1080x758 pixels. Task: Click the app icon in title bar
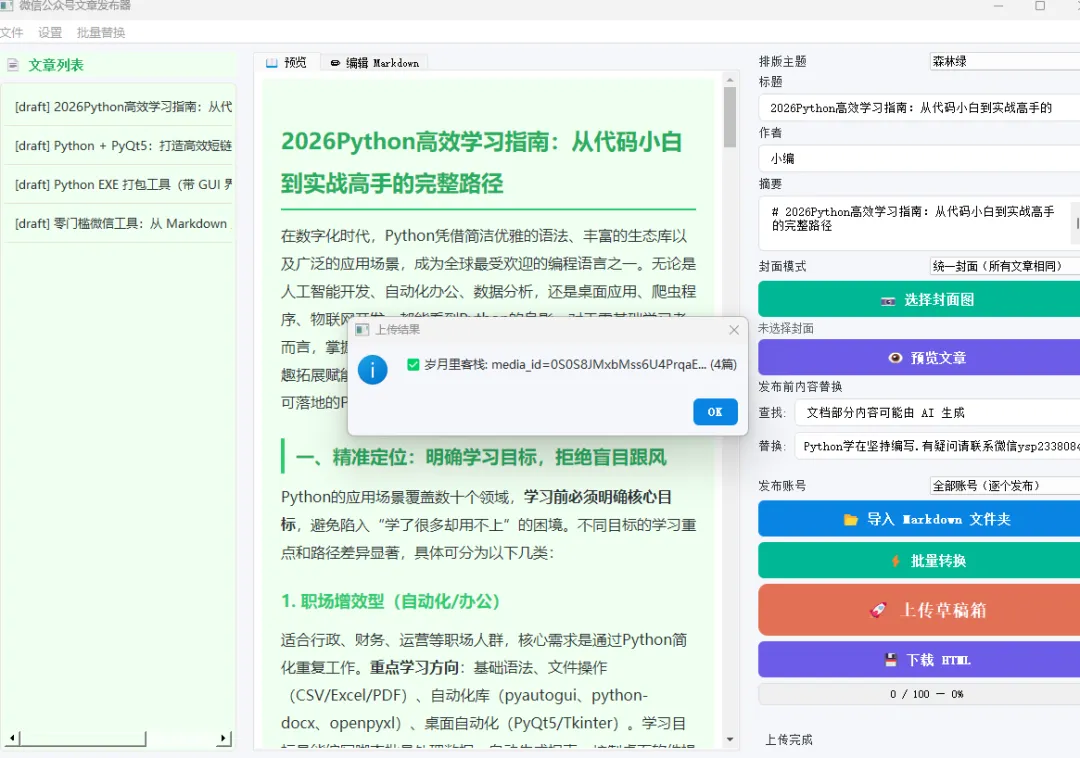(x=6, y=6)
